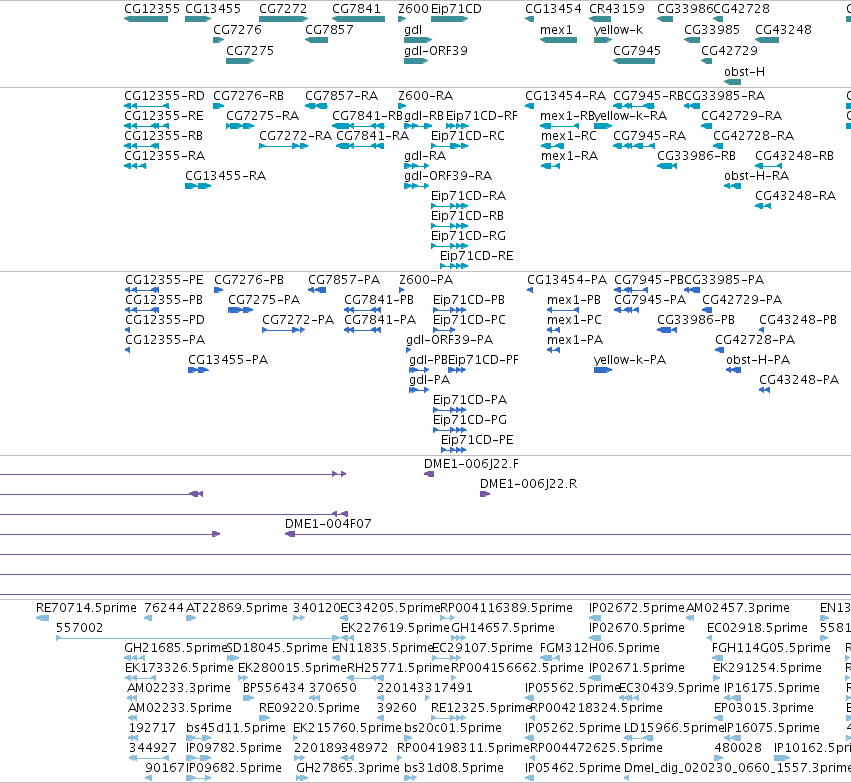
Task: Click the CG43248 gene label
Action: 783,30
